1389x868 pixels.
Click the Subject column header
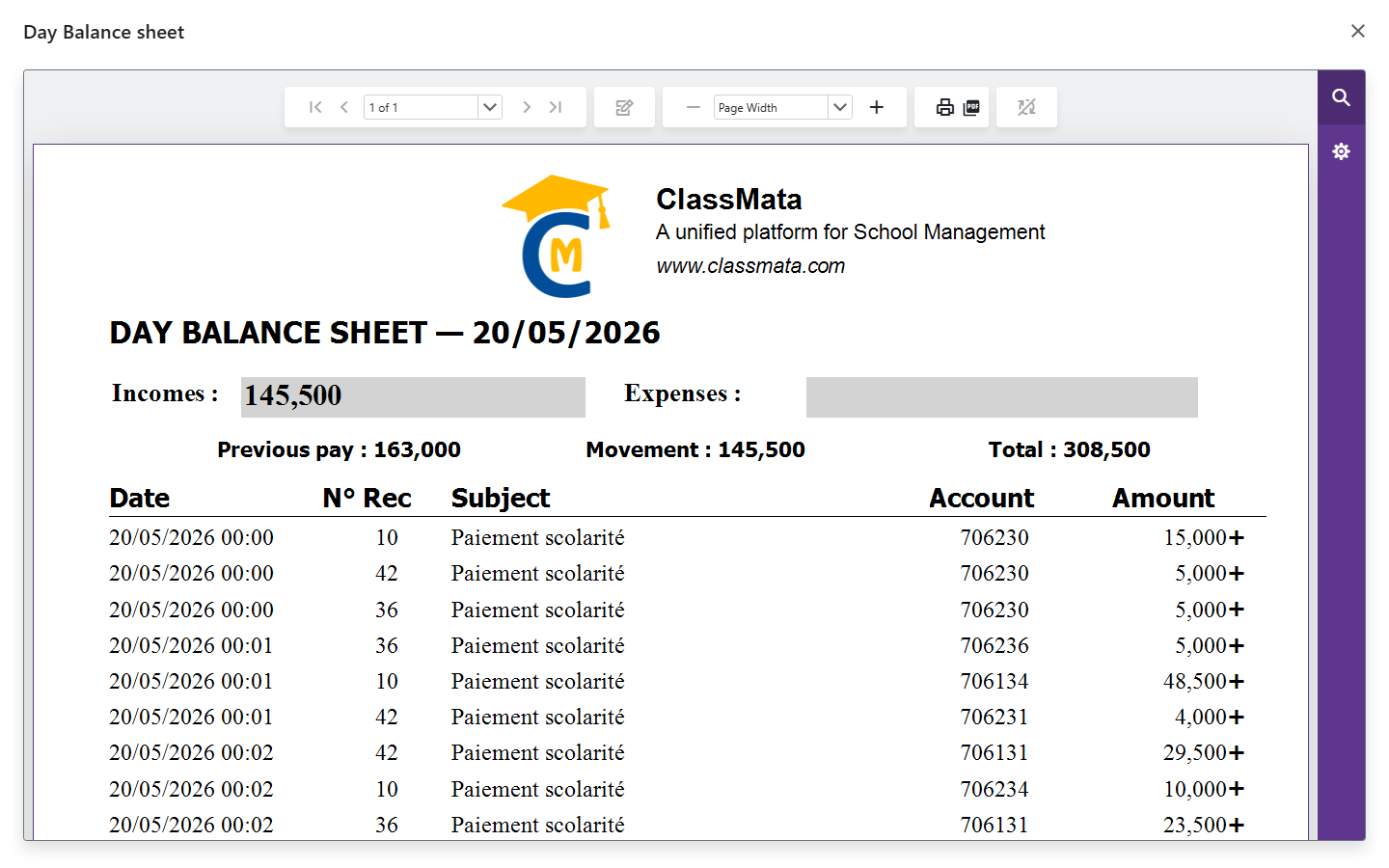pyautogui.click(x=501, y=498)
